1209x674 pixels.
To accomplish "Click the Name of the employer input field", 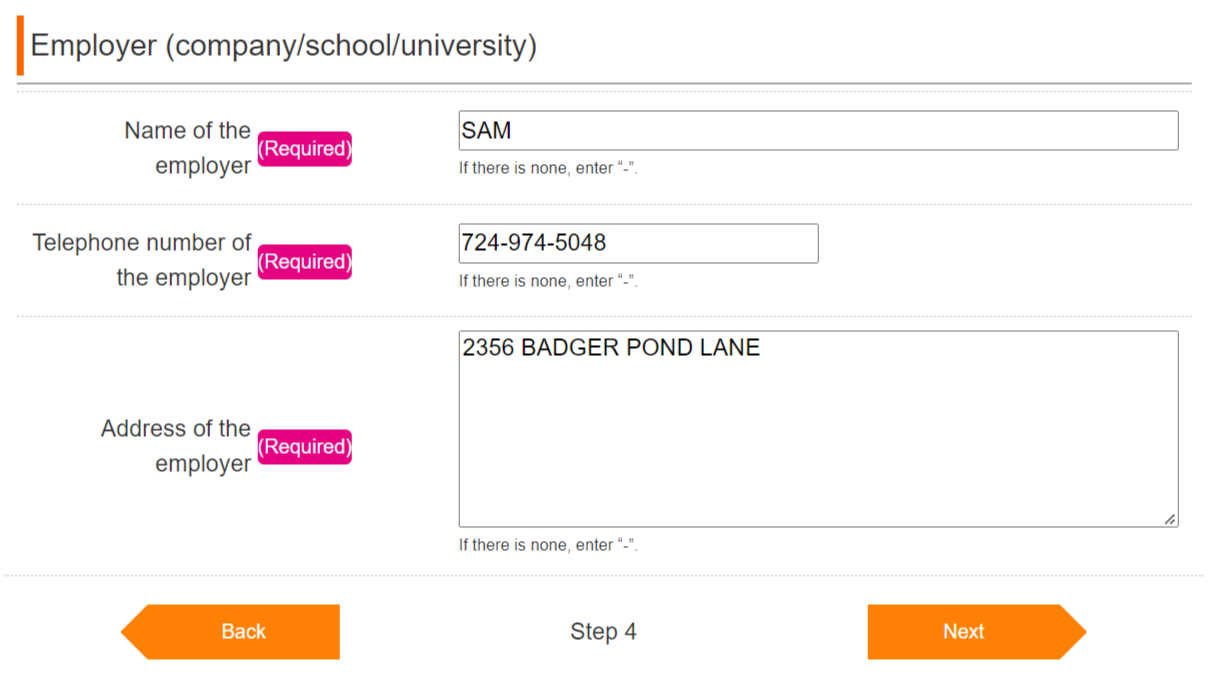I will coord(817,131).
